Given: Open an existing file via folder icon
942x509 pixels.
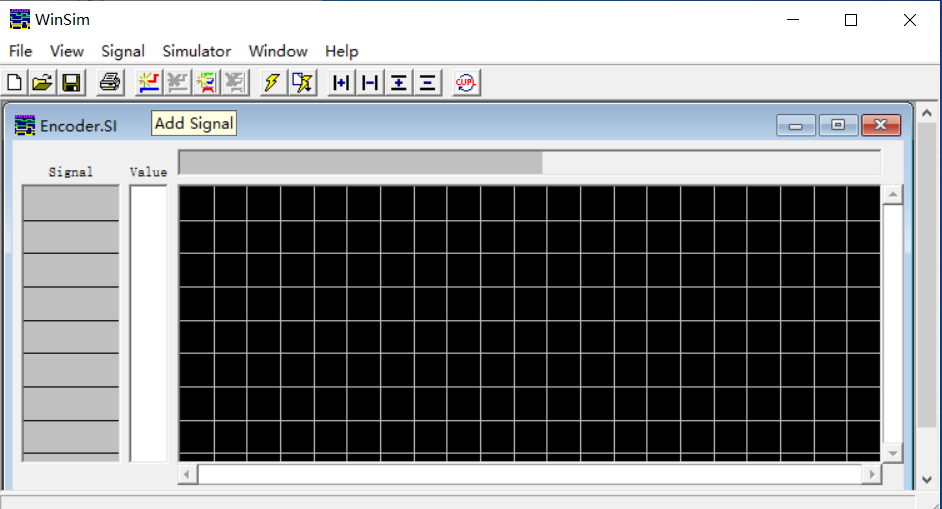Looking at the screenshot, I should coord(43,82).
